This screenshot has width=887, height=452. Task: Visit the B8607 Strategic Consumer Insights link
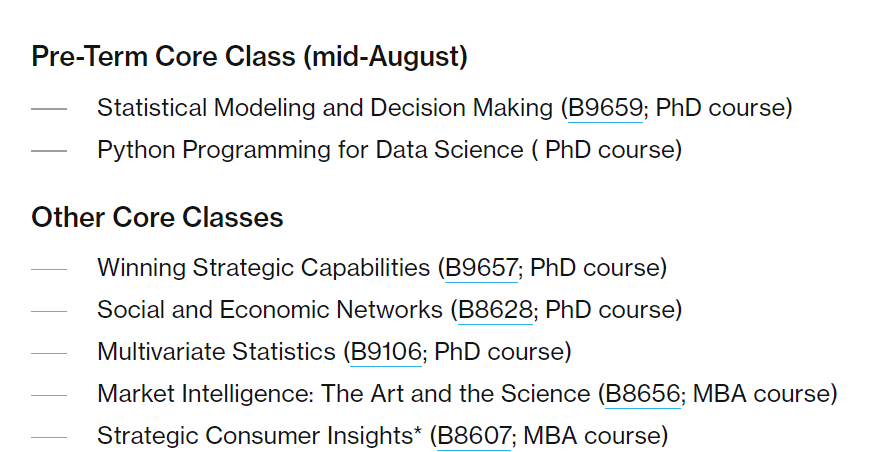click(x=474, y=436)
